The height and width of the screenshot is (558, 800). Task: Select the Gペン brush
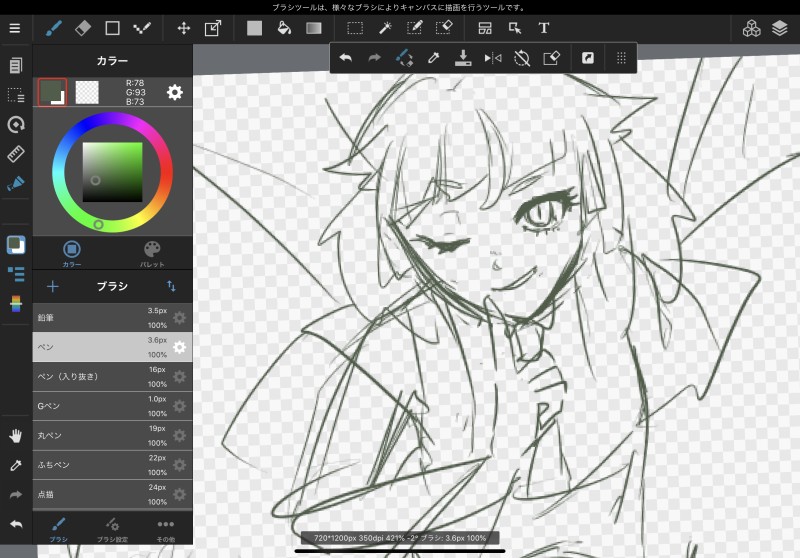point(112,406)
